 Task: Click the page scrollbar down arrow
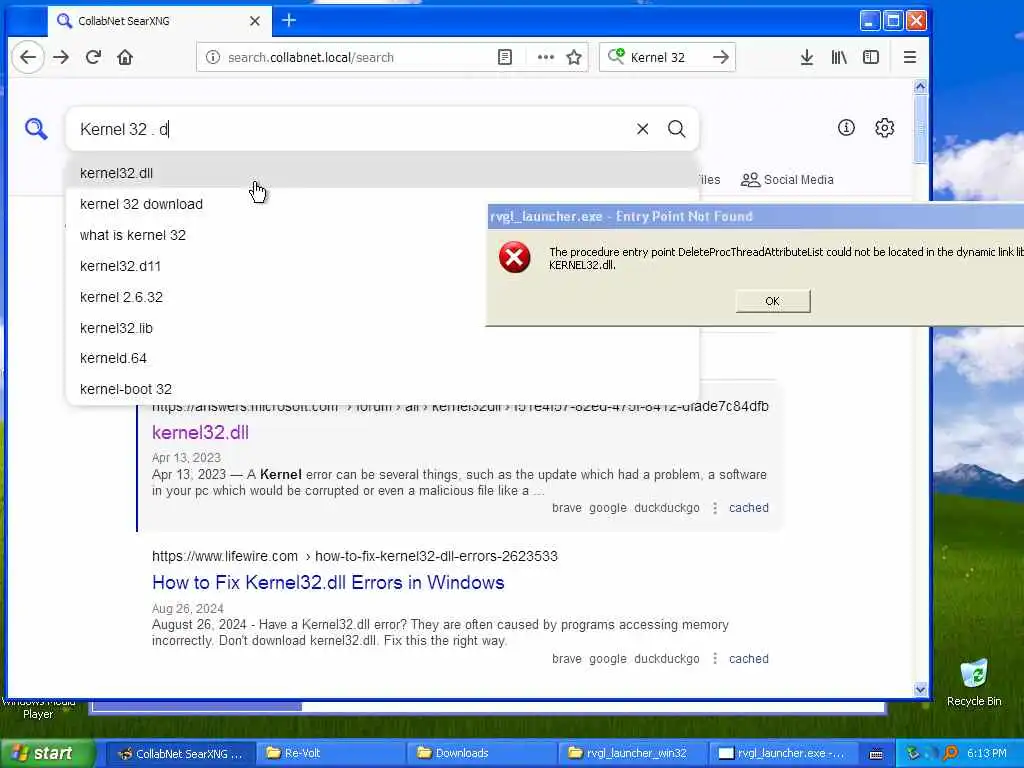[920, 690]
